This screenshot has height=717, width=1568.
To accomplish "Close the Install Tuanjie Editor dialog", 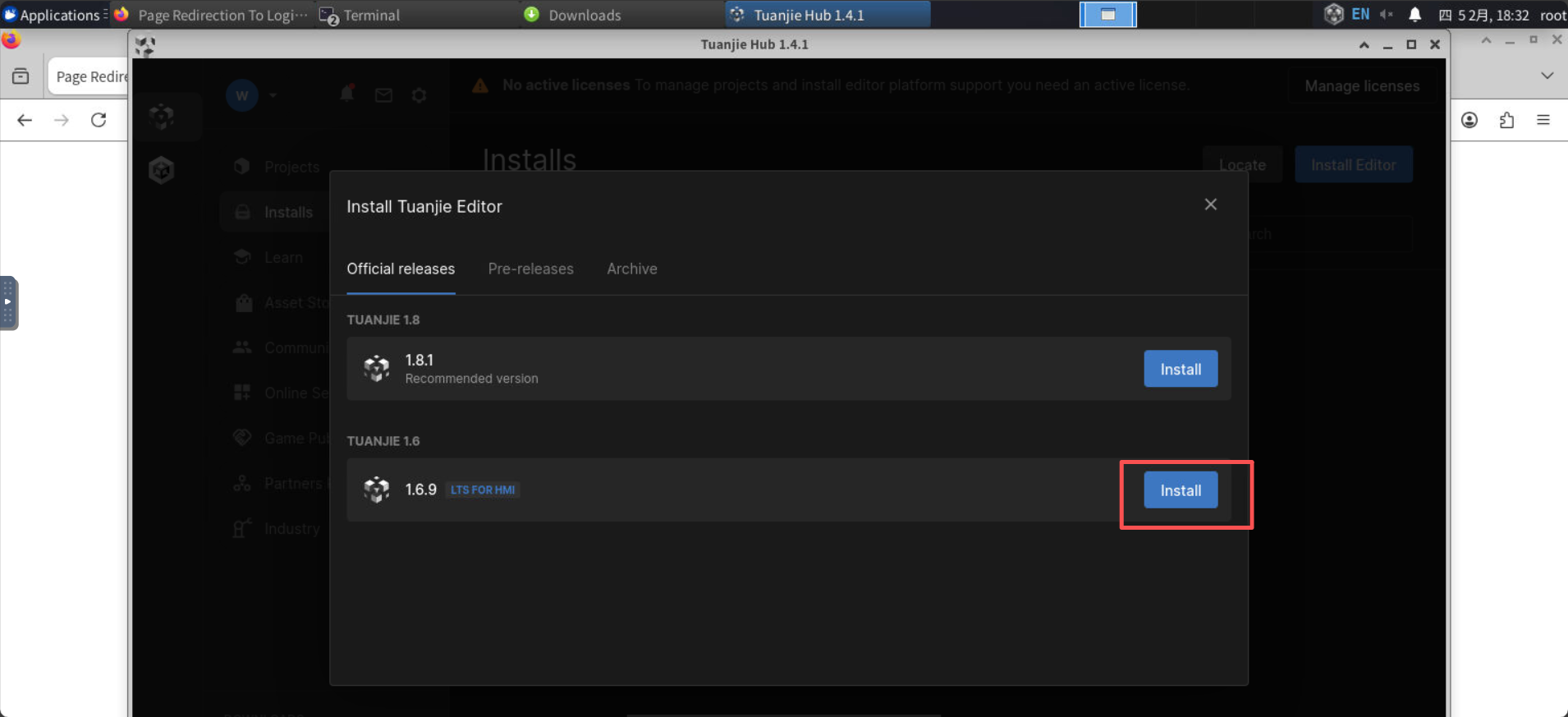I will tap(1211, 205).
